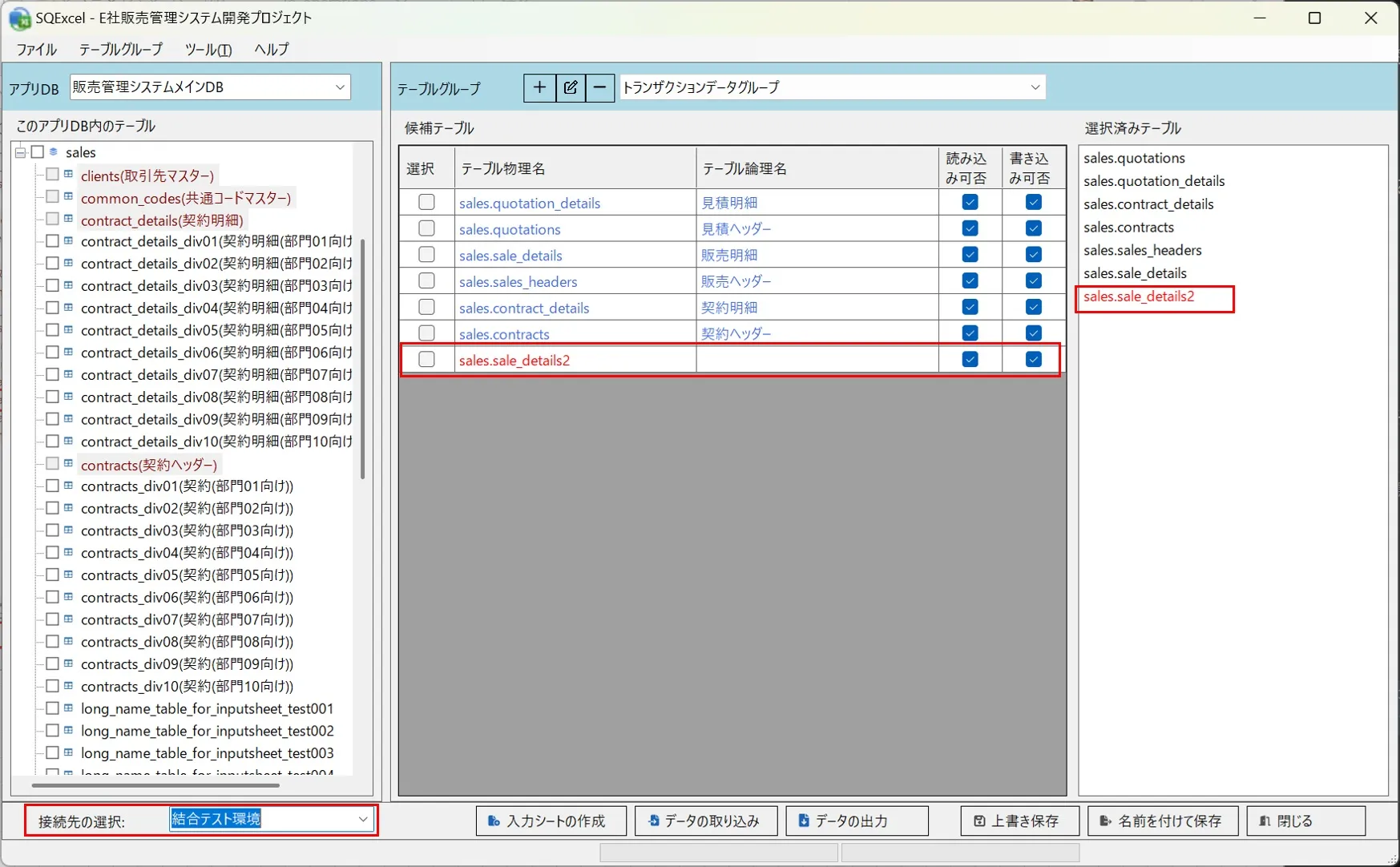
Task: Select sales.sales_headers in selected tables list
Action: click(x=1143, y=250)
